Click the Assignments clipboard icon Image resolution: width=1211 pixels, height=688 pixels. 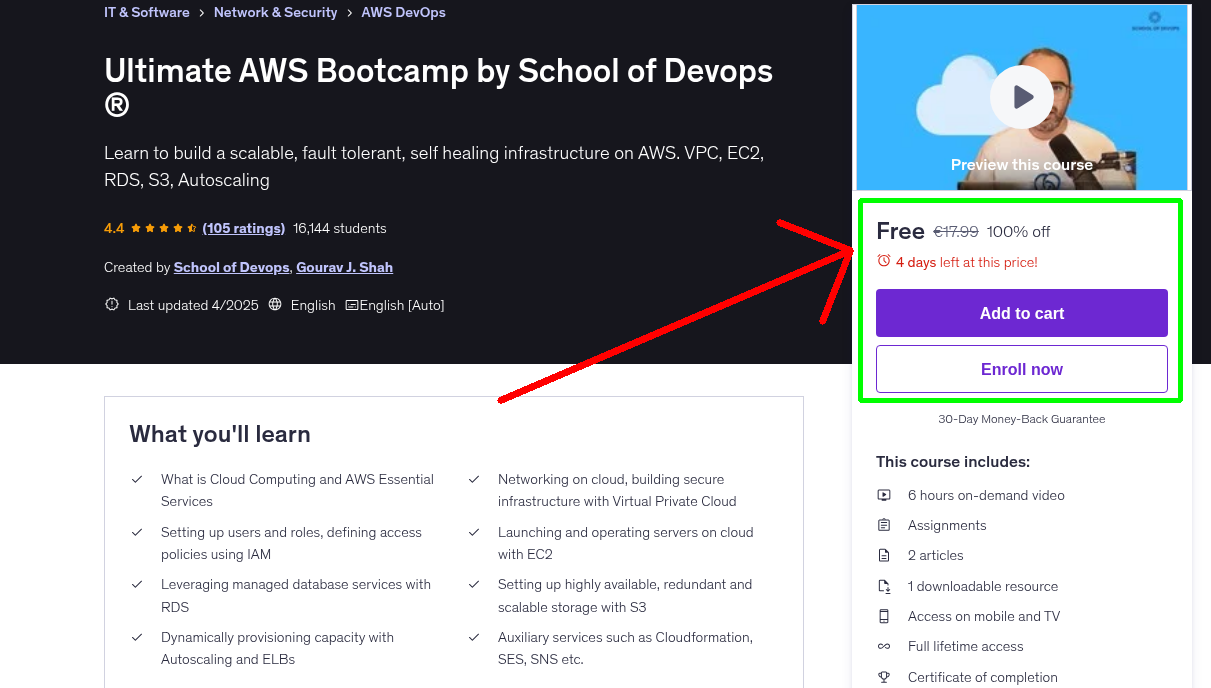(884, 524)
